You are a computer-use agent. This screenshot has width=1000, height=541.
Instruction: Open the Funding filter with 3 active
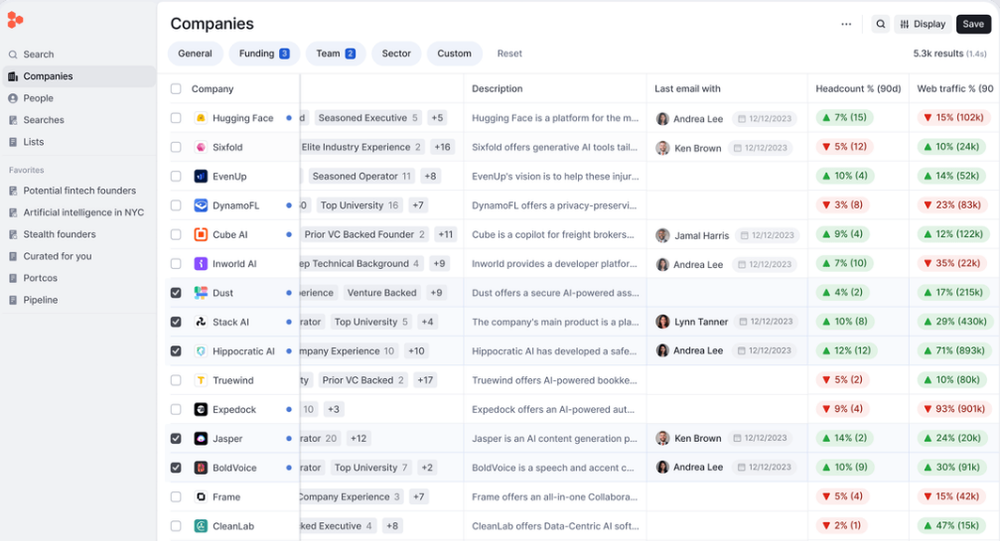click(264, 54)
